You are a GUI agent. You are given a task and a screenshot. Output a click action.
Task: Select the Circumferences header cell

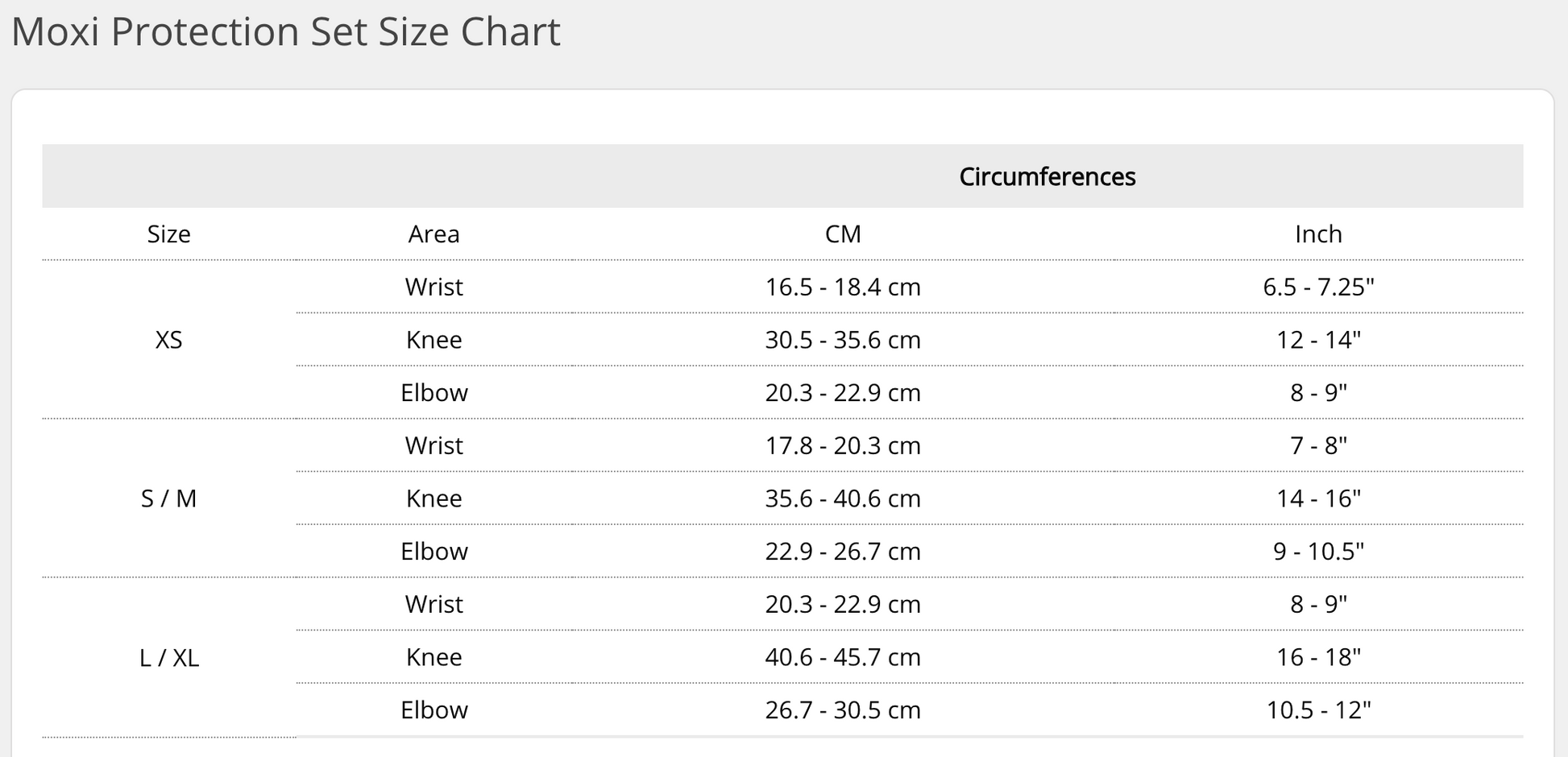click(x=1047, y=176)
